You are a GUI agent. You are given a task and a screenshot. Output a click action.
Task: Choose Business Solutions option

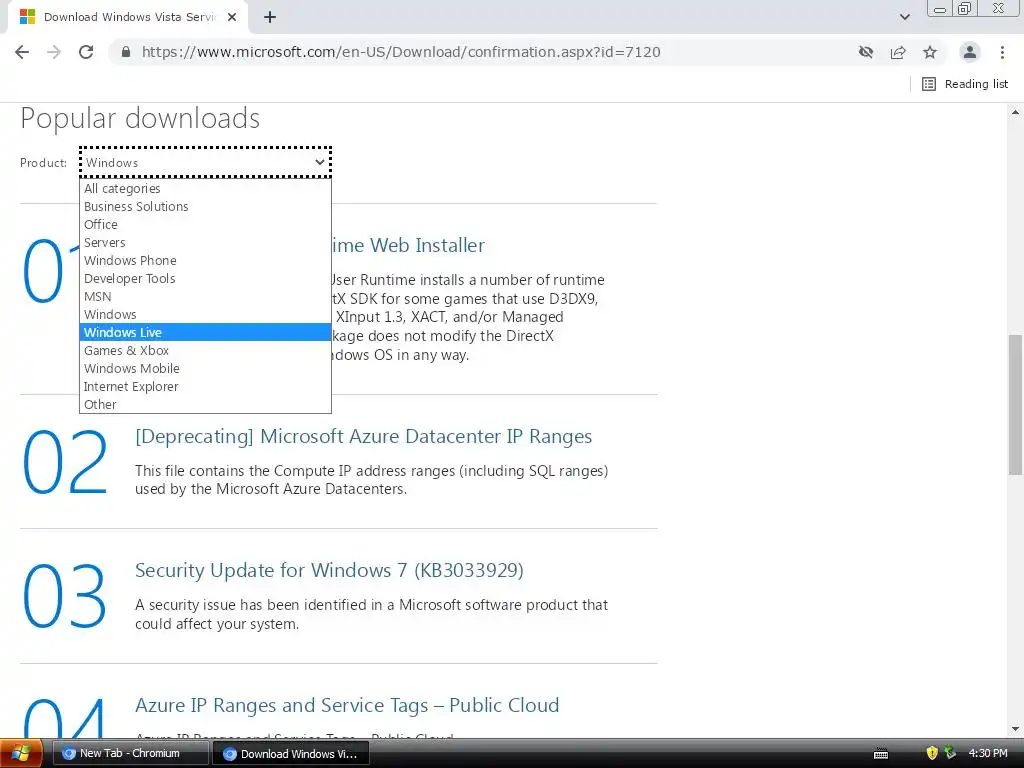[x=205, y=206]
